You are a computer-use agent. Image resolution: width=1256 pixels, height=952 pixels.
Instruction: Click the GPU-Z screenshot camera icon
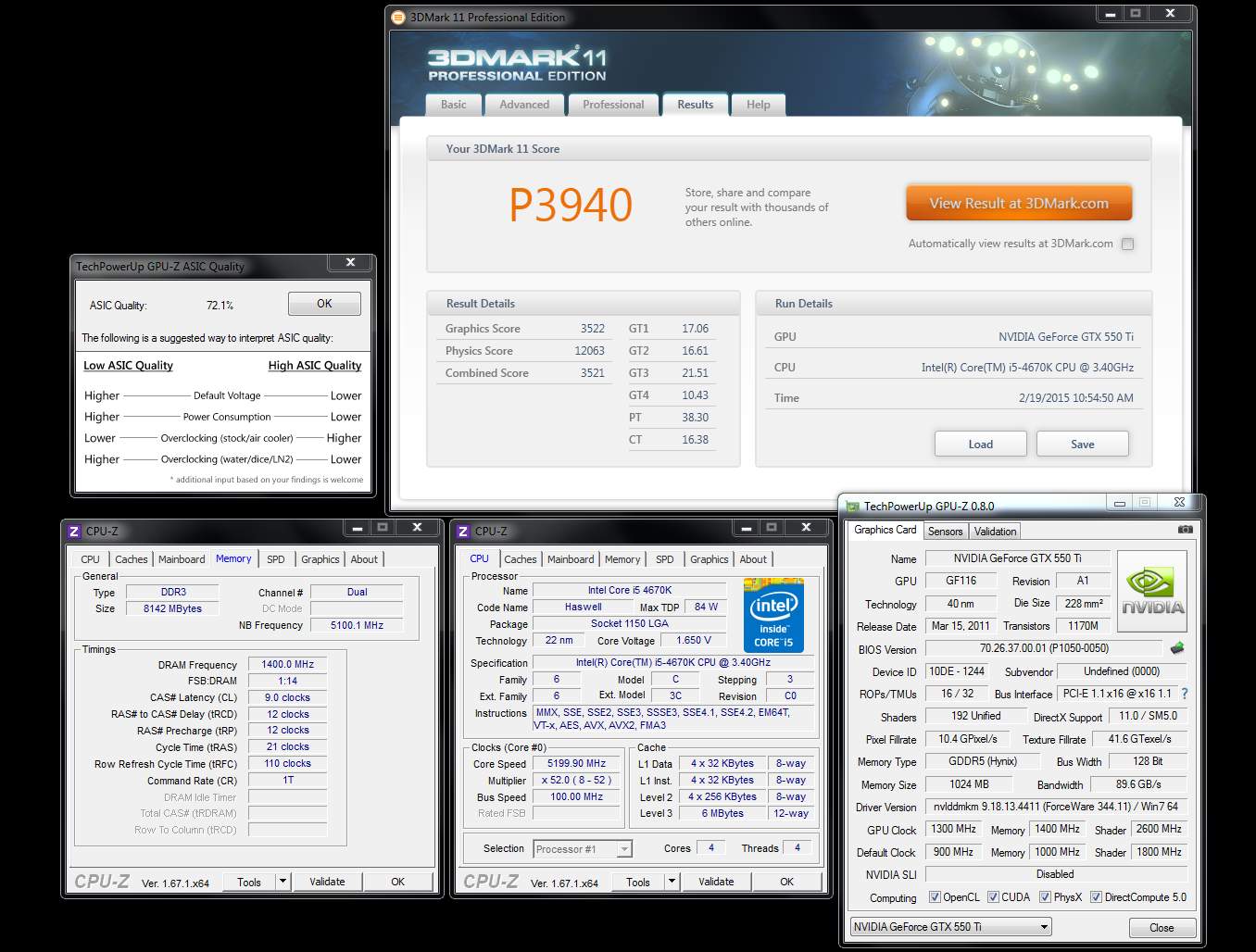1185,530
